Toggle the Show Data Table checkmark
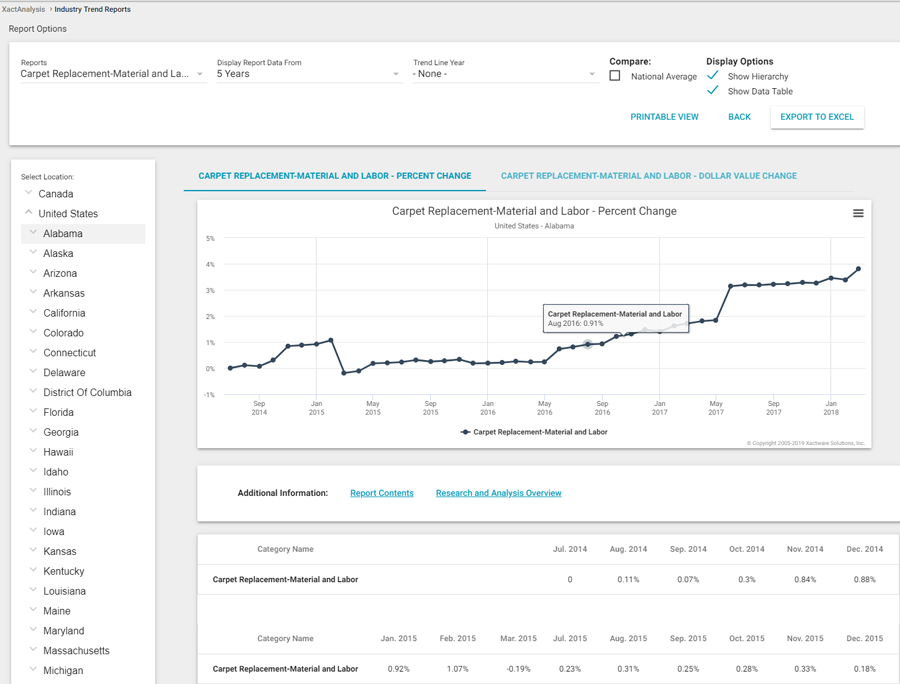The width and height of the screenshot is (900, 684). (x=713, y=91)
